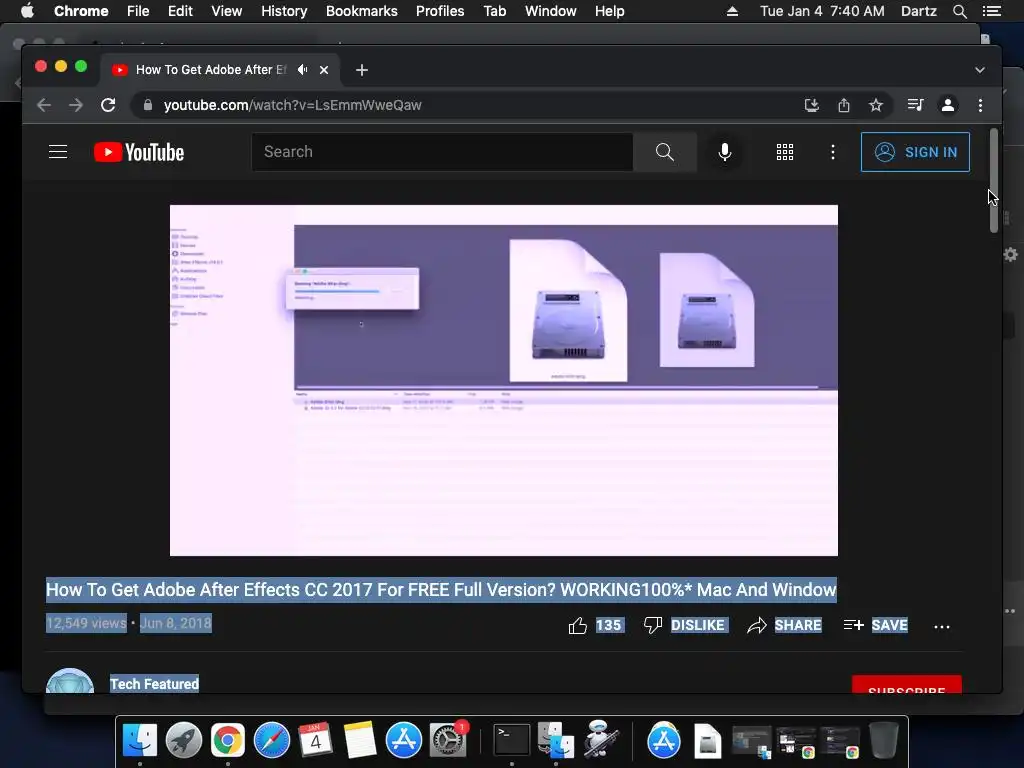Close the YouTube browser tab
Viewport: 1024px width, 768px height.
[x=324, y=70]
